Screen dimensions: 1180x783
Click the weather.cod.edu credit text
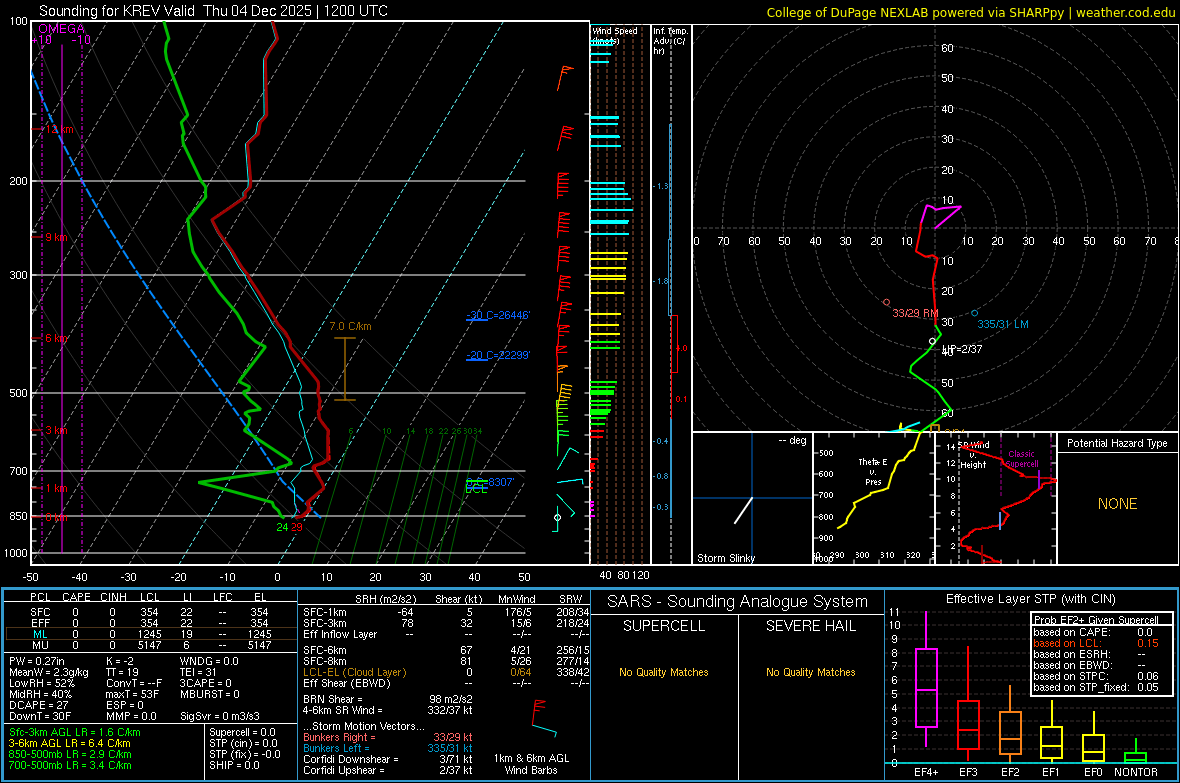pos(1125,12)
